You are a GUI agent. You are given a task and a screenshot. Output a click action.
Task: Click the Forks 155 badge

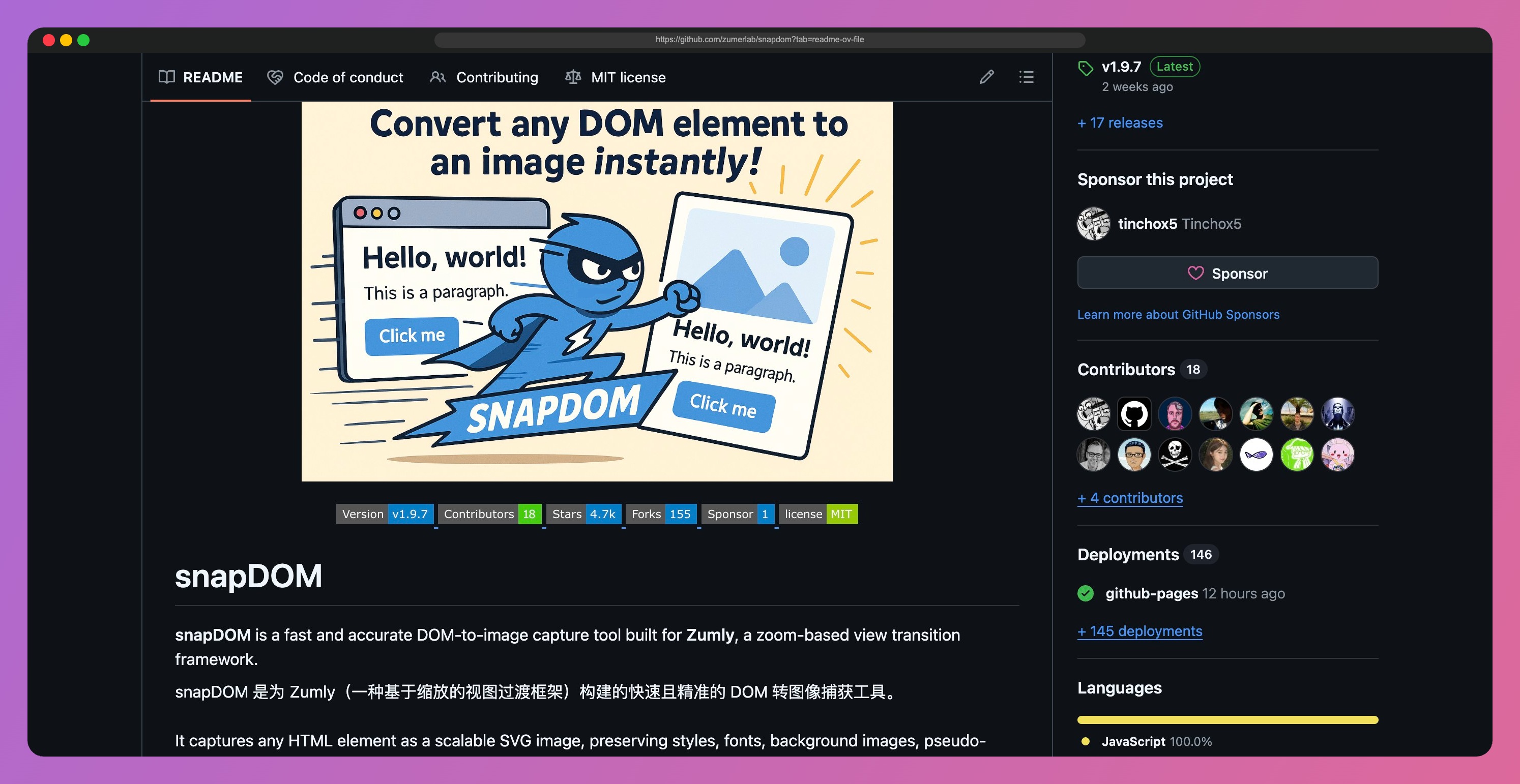[661, 514]
